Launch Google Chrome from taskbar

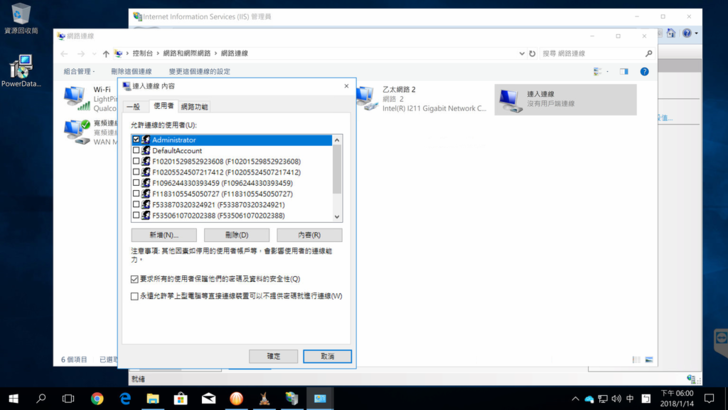pyautogui.click(x=97, y=398)
